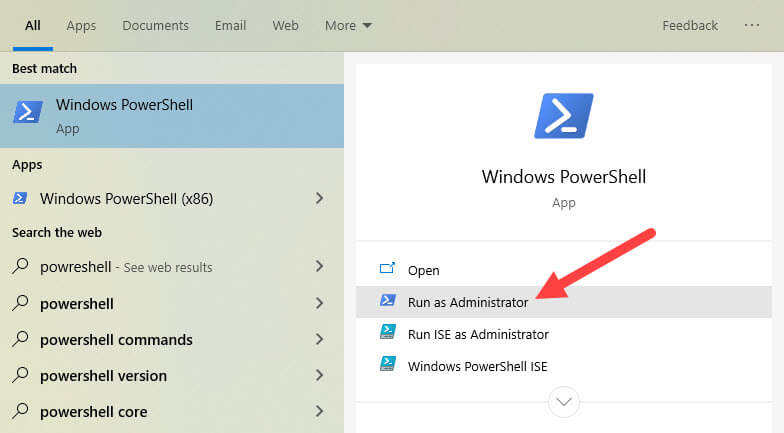The height and width of the screenshot is (433, 784).
Task: Open the Email search tab
Action: 230,26
